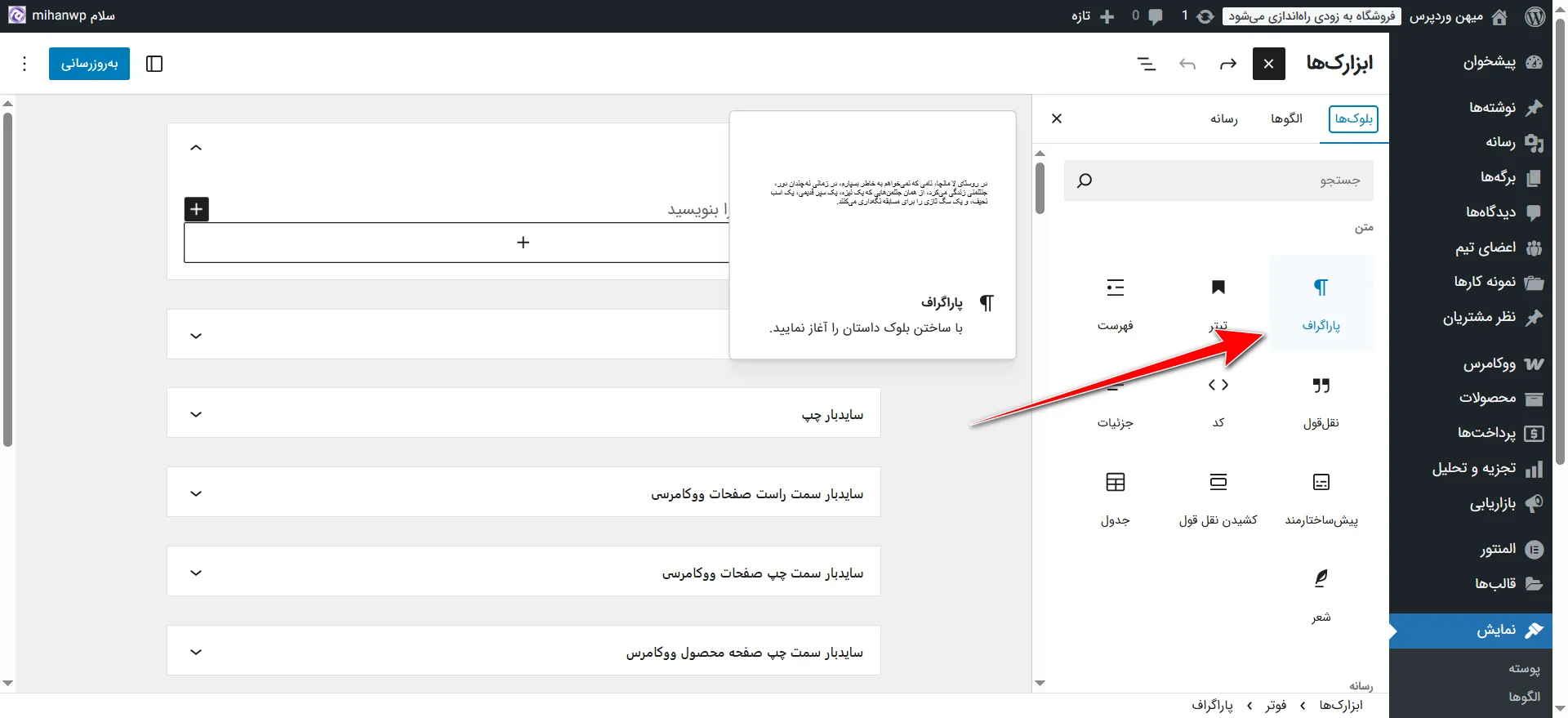This screenshot has height=718, width=1568.
Task: Open the three-dot options menu
Action: click(24, 64)
